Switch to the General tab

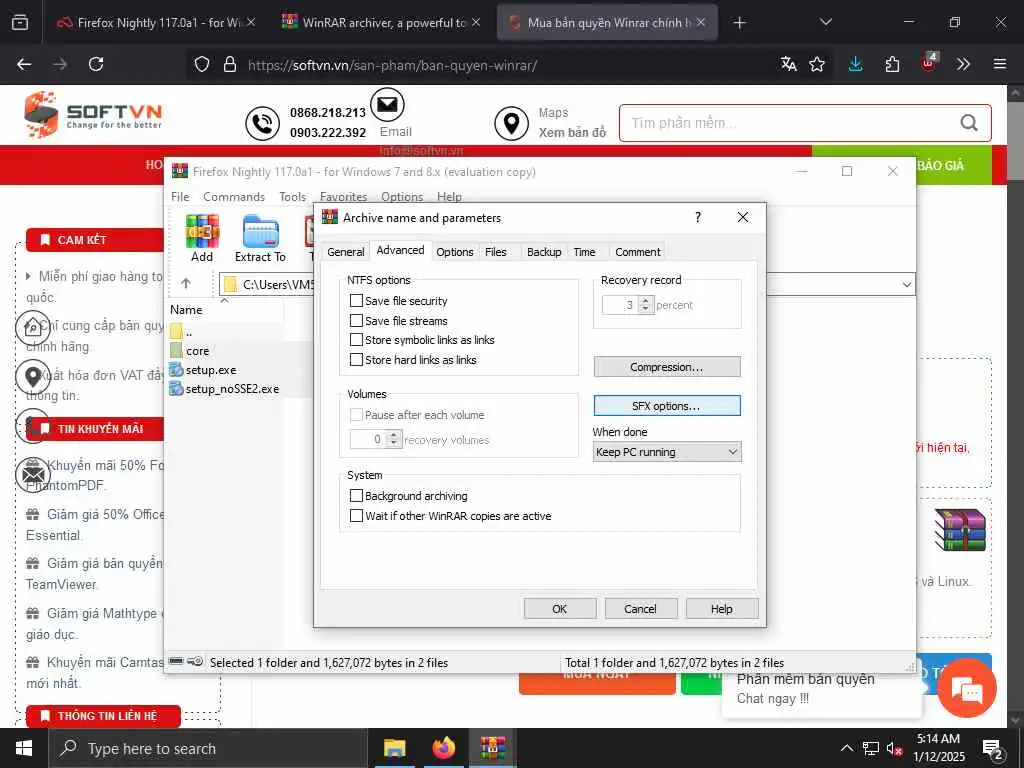[x=345, y=252]
